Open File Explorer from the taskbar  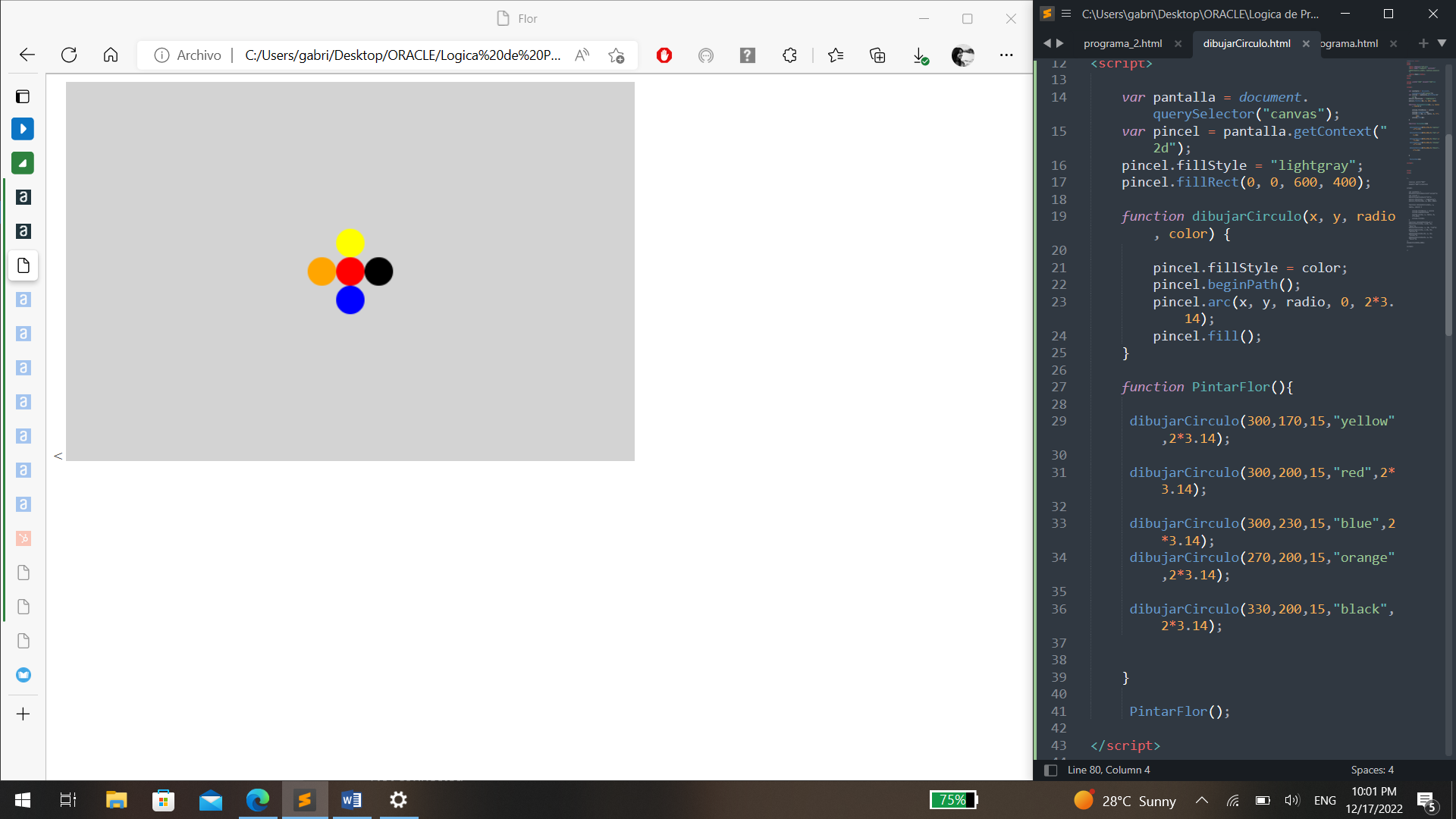click(116, 800)
